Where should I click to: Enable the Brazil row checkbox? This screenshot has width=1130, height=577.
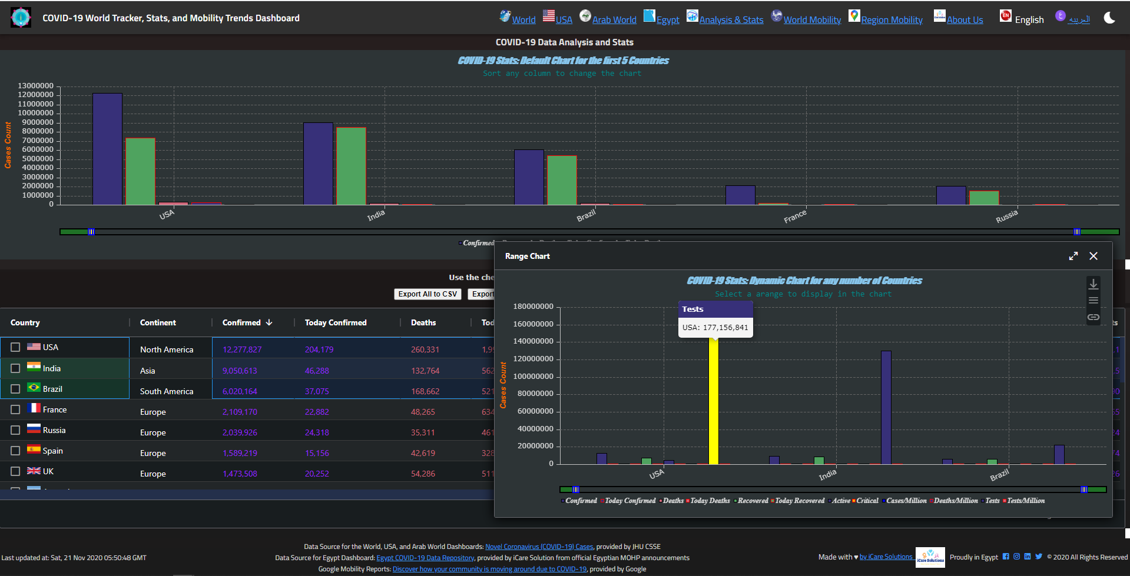coord(14,389)
